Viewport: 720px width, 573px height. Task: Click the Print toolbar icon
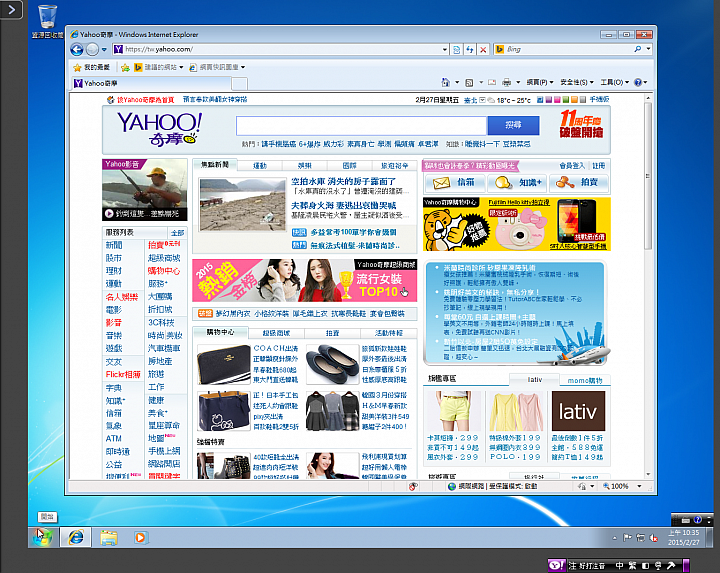pyautogui.click(x=506, y=82)
